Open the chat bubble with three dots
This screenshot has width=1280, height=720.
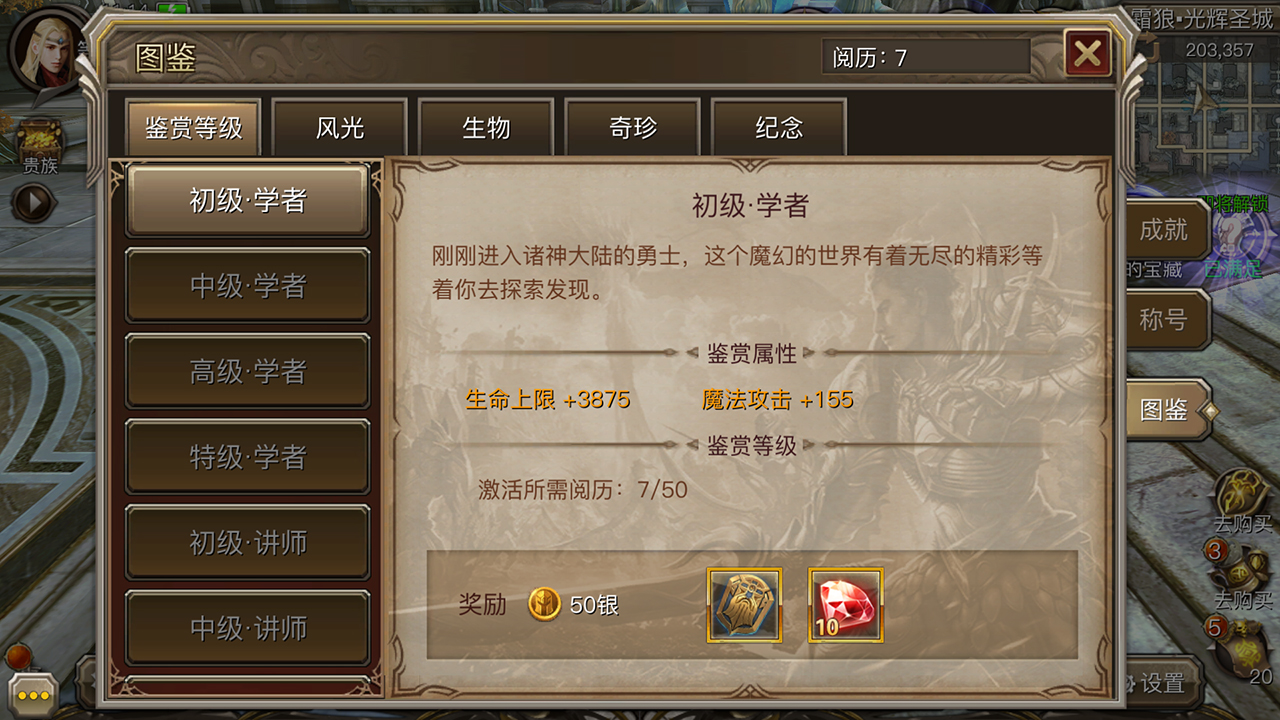(32, 694)
